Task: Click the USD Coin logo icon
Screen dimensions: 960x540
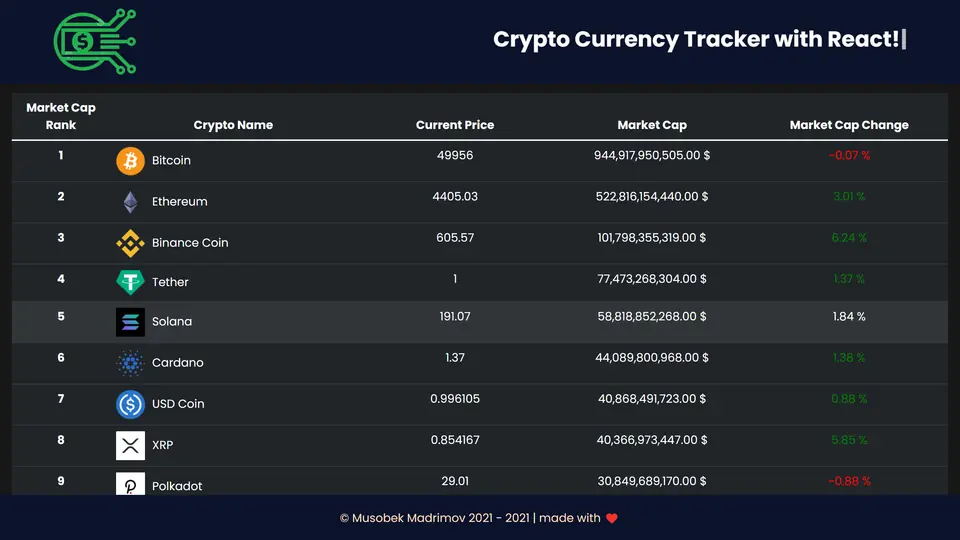Action: coord(130,404)
